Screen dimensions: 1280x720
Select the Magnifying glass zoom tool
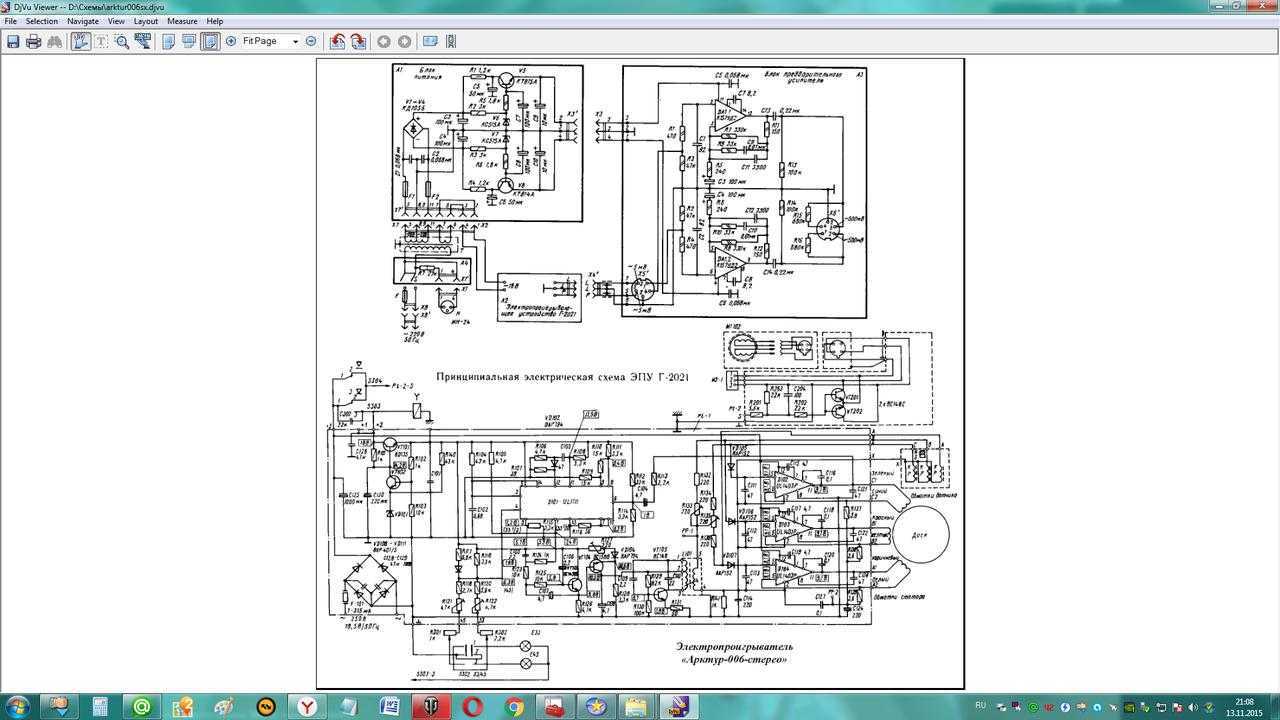tap(122, 41)
